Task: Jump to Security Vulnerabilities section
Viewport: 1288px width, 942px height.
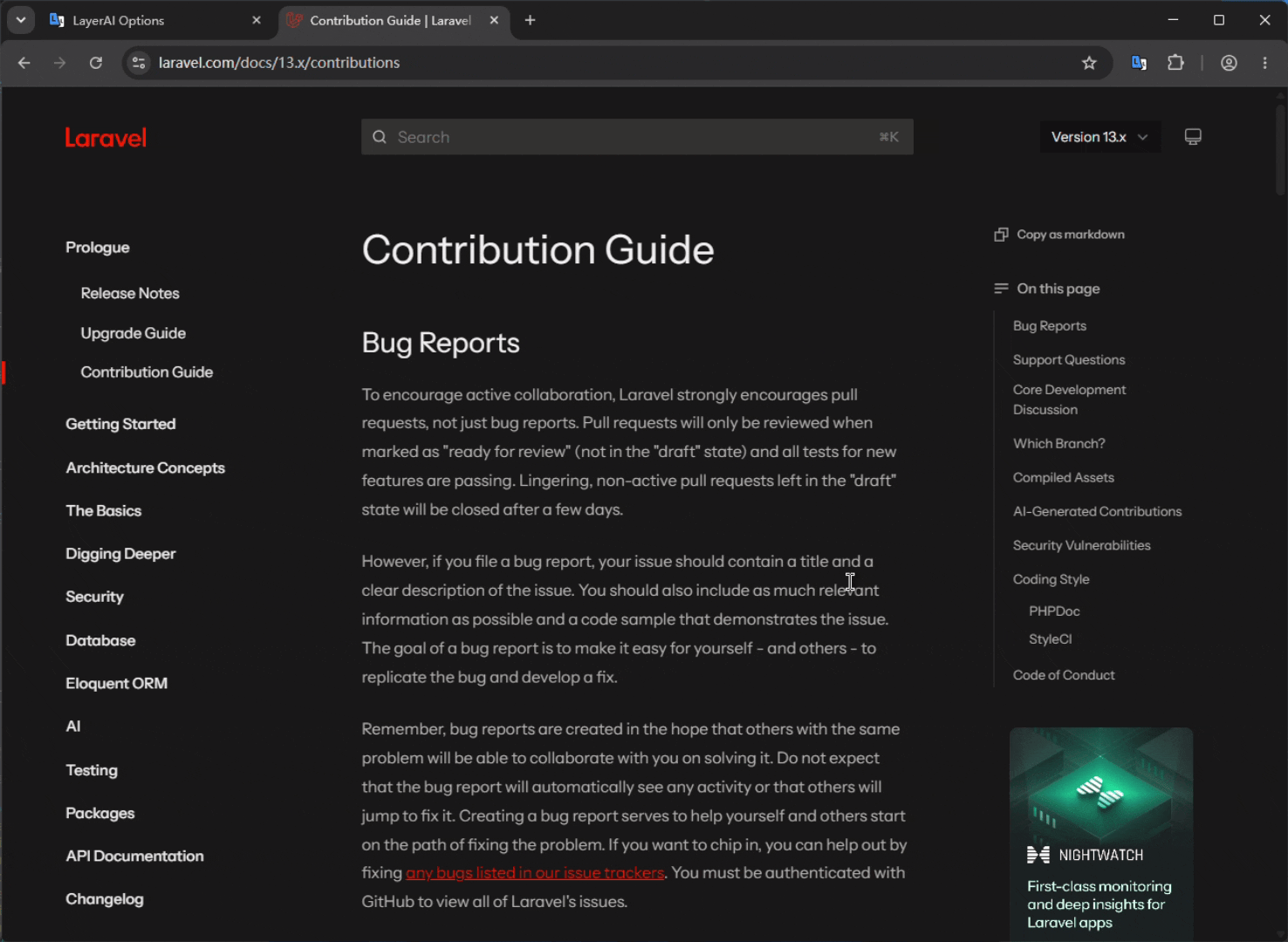Action: (1081, 545)
